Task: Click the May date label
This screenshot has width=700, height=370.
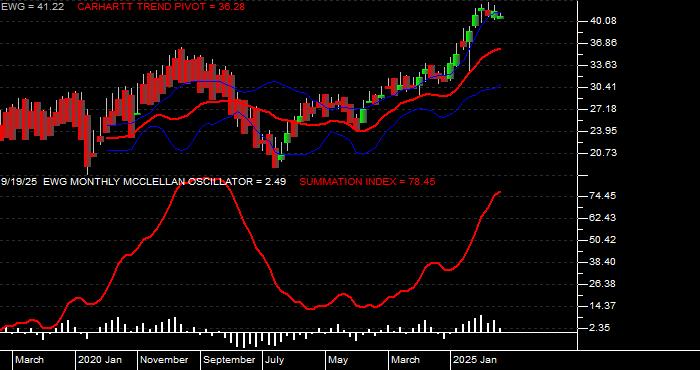Action: [339, 360]
